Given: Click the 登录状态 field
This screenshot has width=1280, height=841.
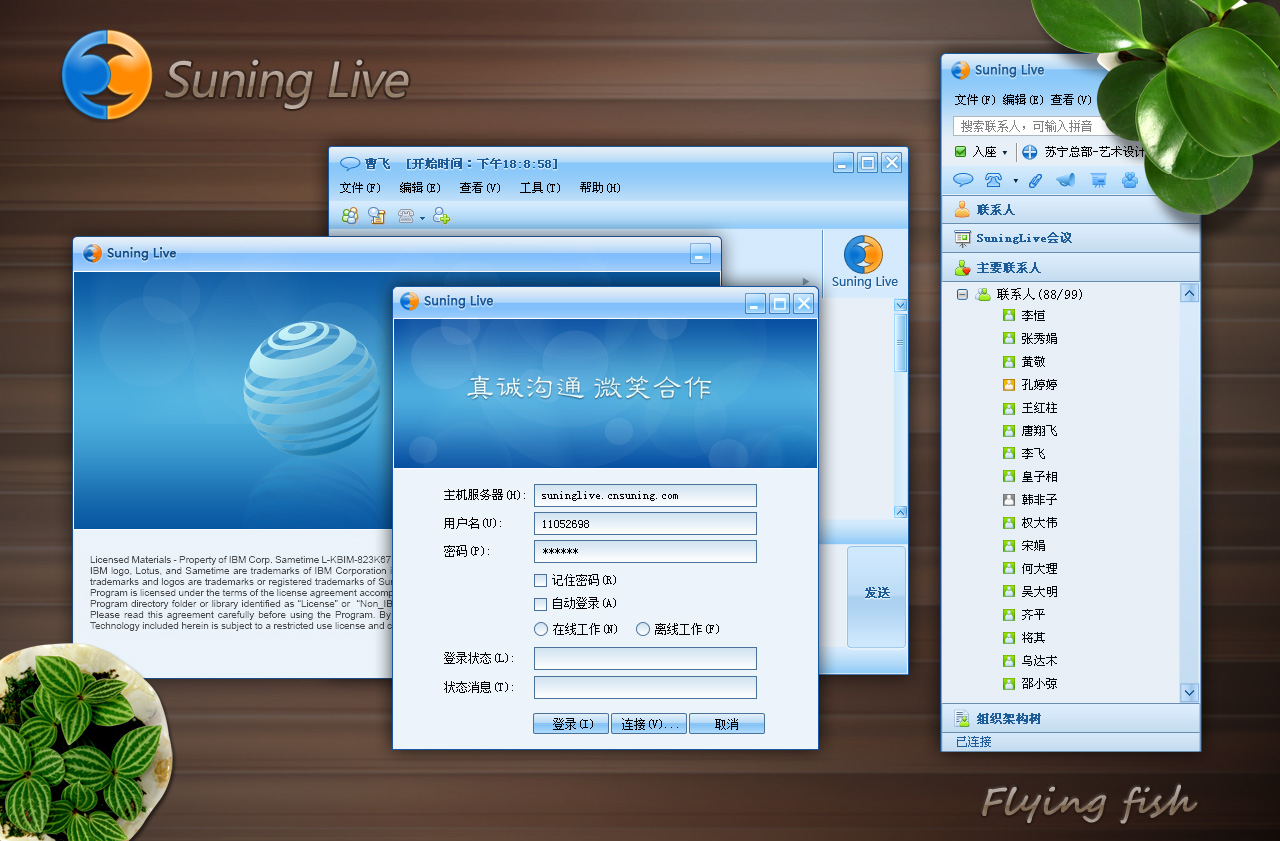Looking at the screenshot, I should click(x=645, y=658).
